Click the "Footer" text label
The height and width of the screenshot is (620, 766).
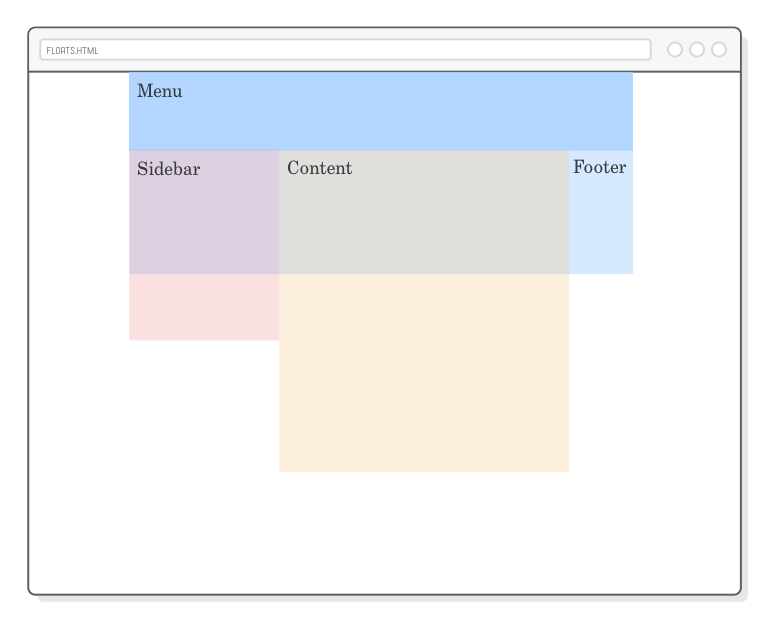[x=600, y=167]
